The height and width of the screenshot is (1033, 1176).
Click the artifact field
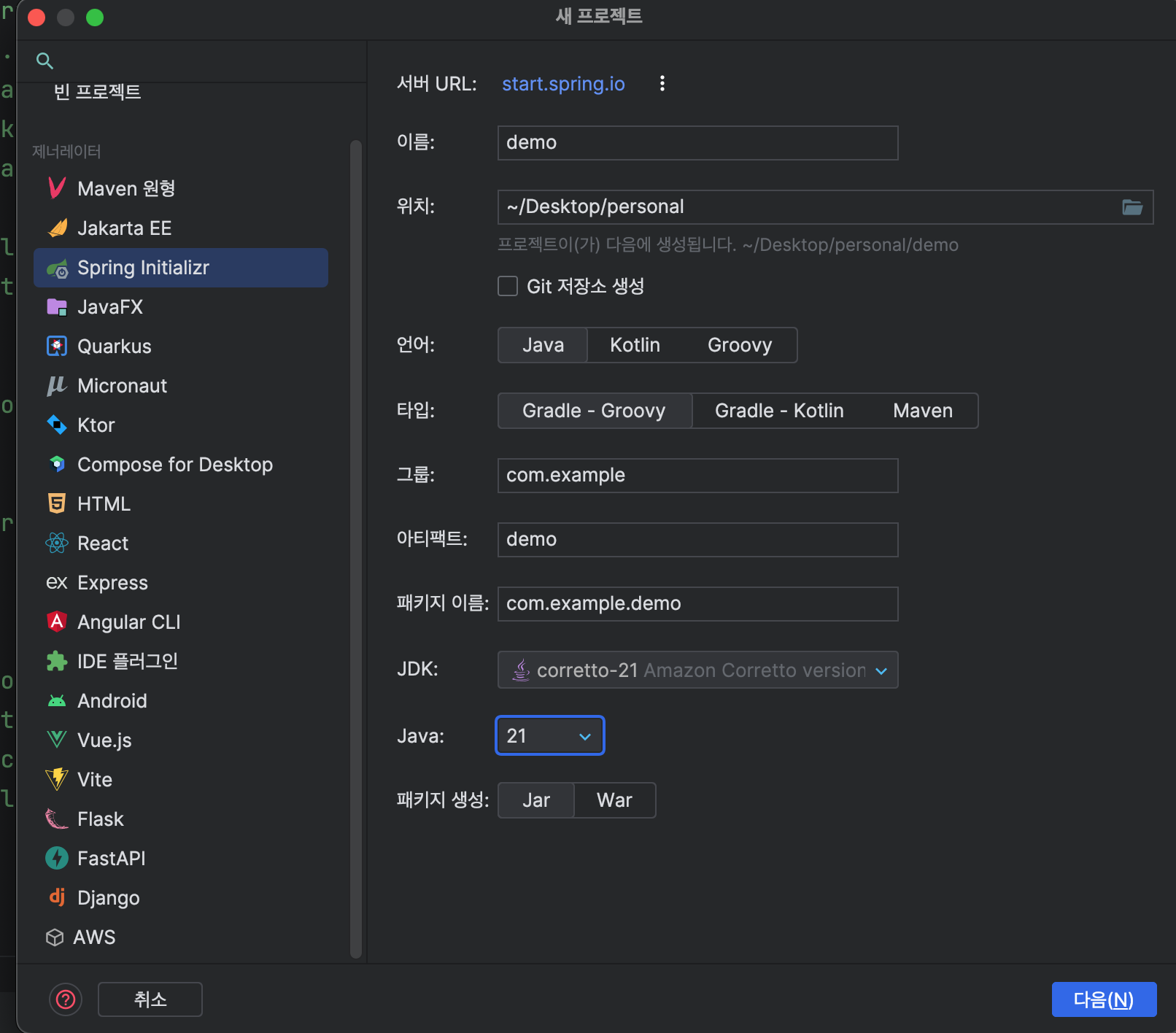pyautogui.click(x=697, y=540)
